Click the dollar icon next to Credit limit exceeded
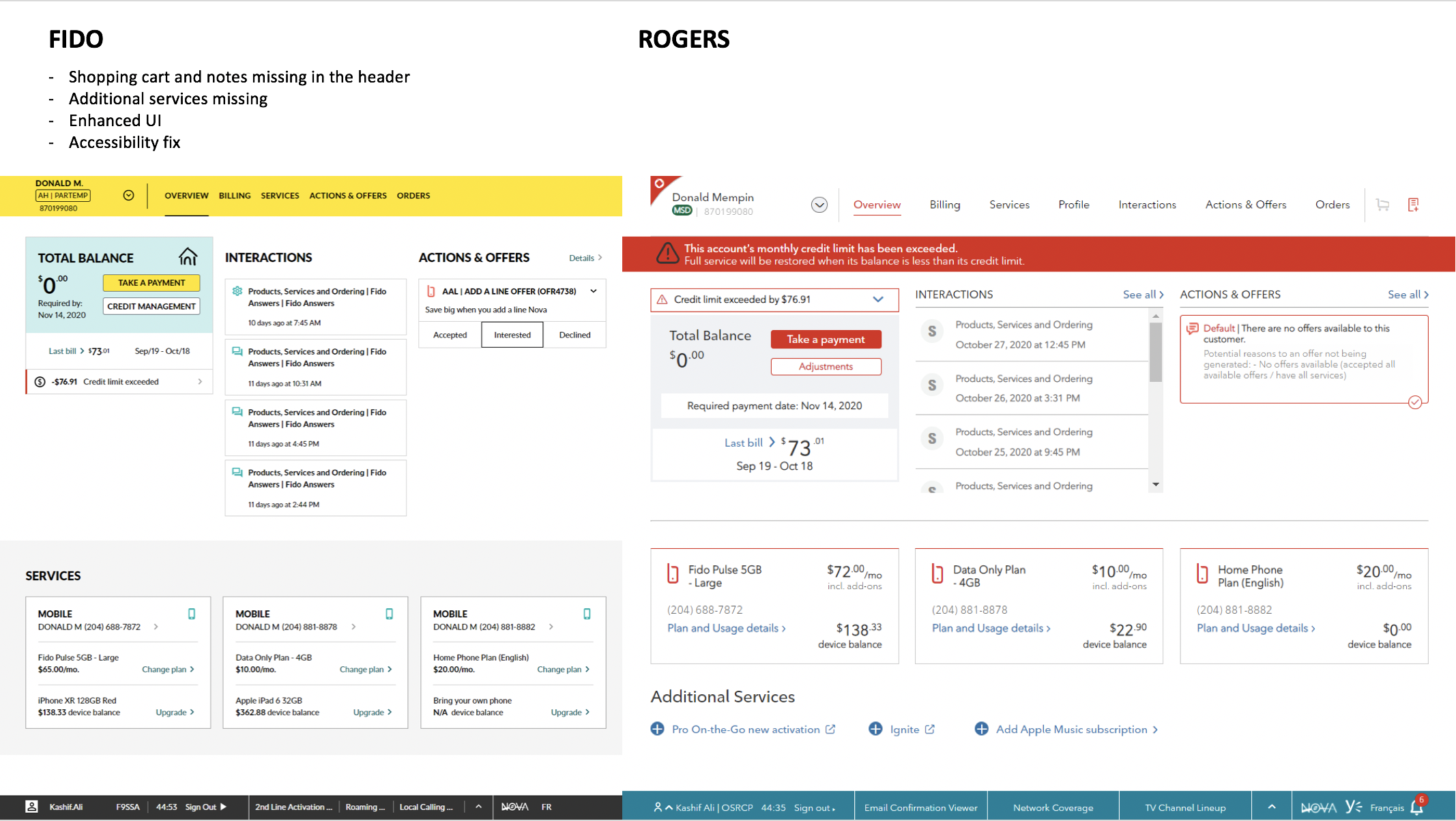Screen dimensions: 1456x821 [40, 382]
